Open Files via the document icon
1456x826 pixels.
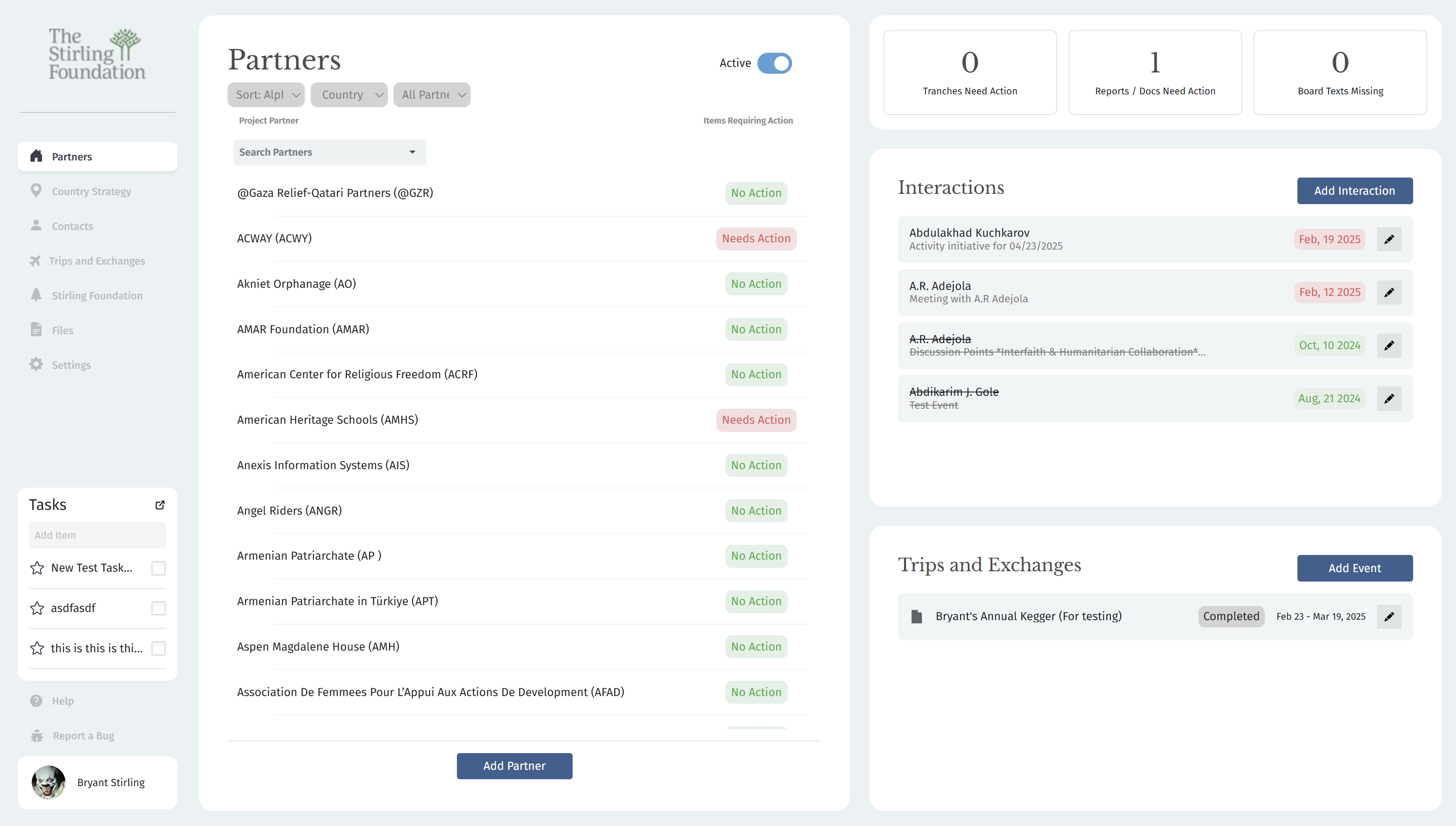(36, 330)
